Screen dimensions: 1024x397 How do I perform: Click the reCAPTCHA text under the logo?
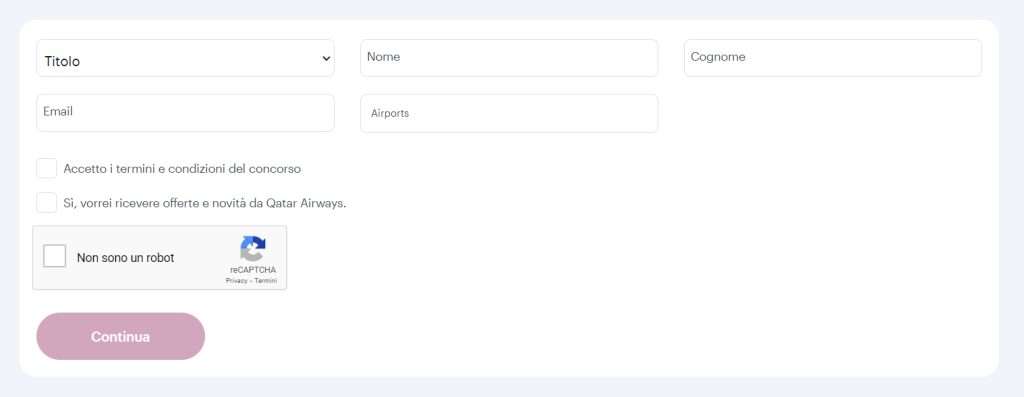pos(253,270)
